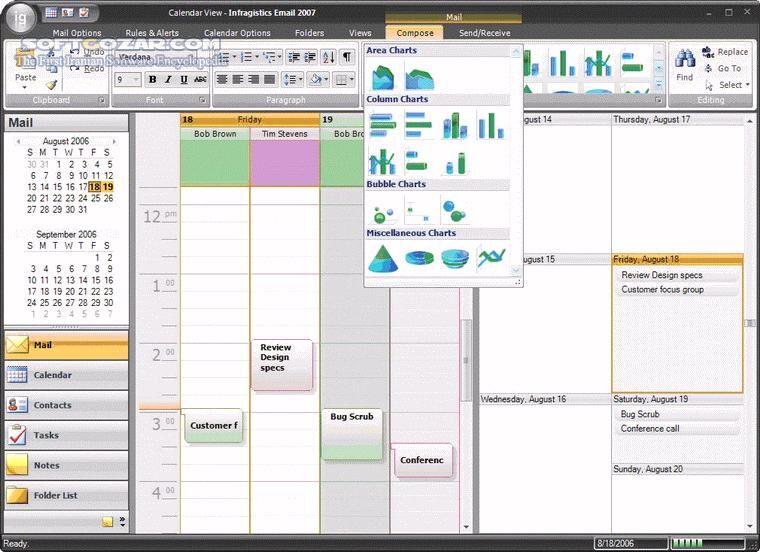Open the shading fill color picker
760x552 pixels.
(318, 80)
